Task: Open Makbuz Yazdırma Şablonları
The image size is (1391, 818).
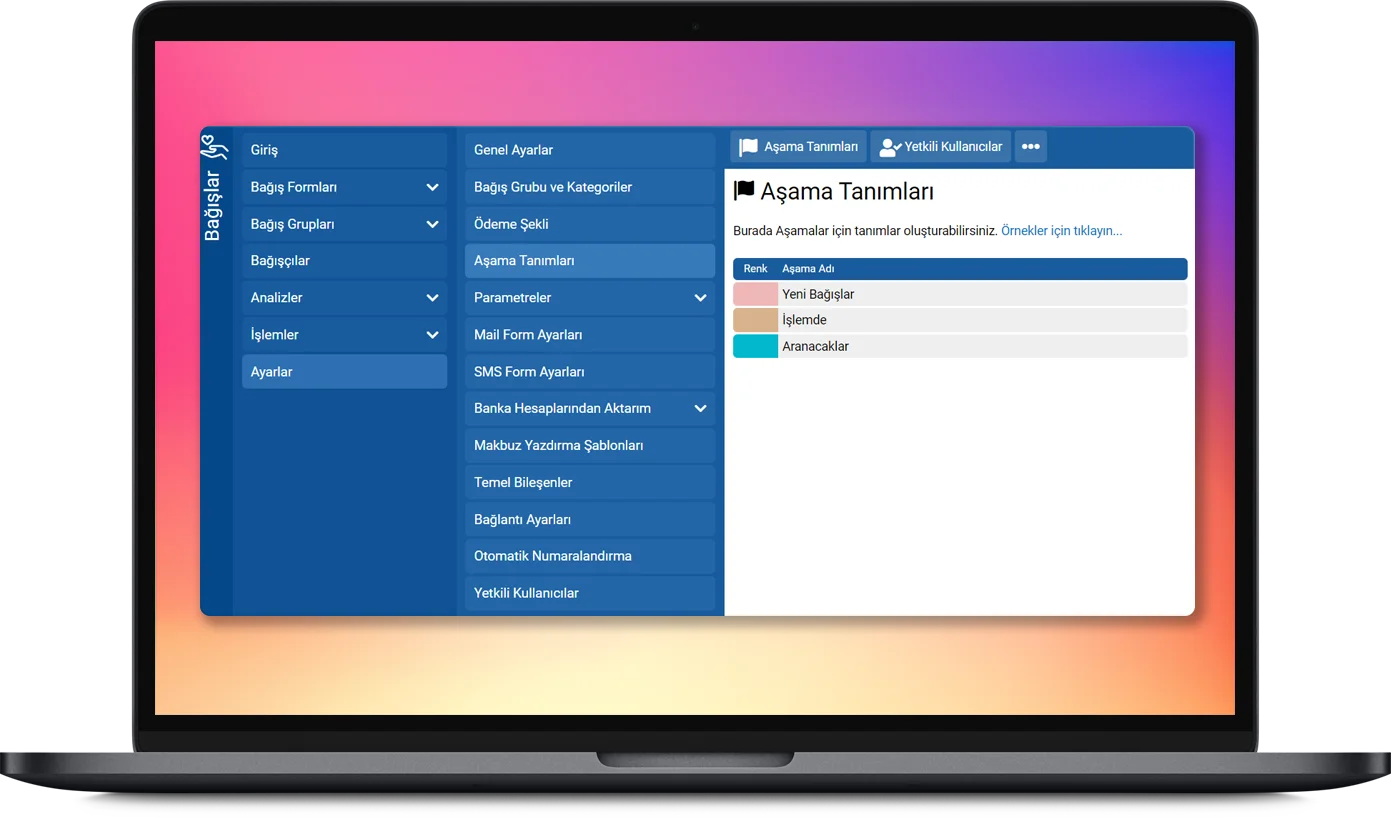Action: point(589,445)
